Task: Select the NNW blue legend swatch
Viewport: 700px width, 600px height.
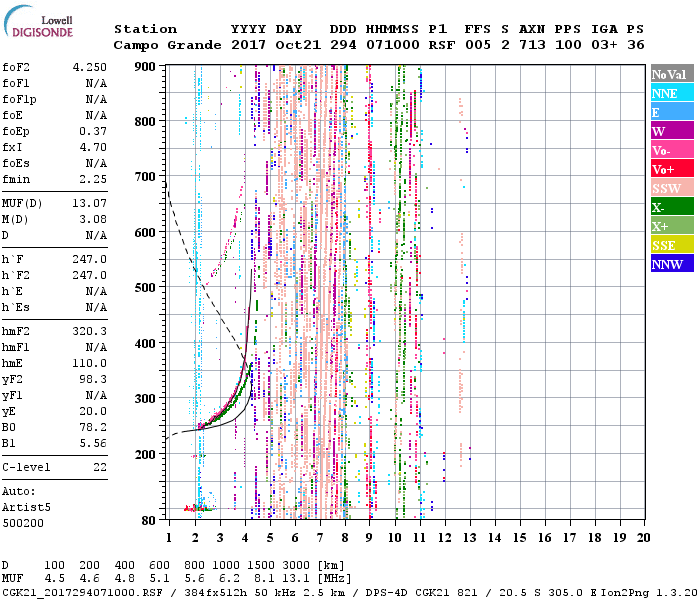Action: click(x=672, y=264)
